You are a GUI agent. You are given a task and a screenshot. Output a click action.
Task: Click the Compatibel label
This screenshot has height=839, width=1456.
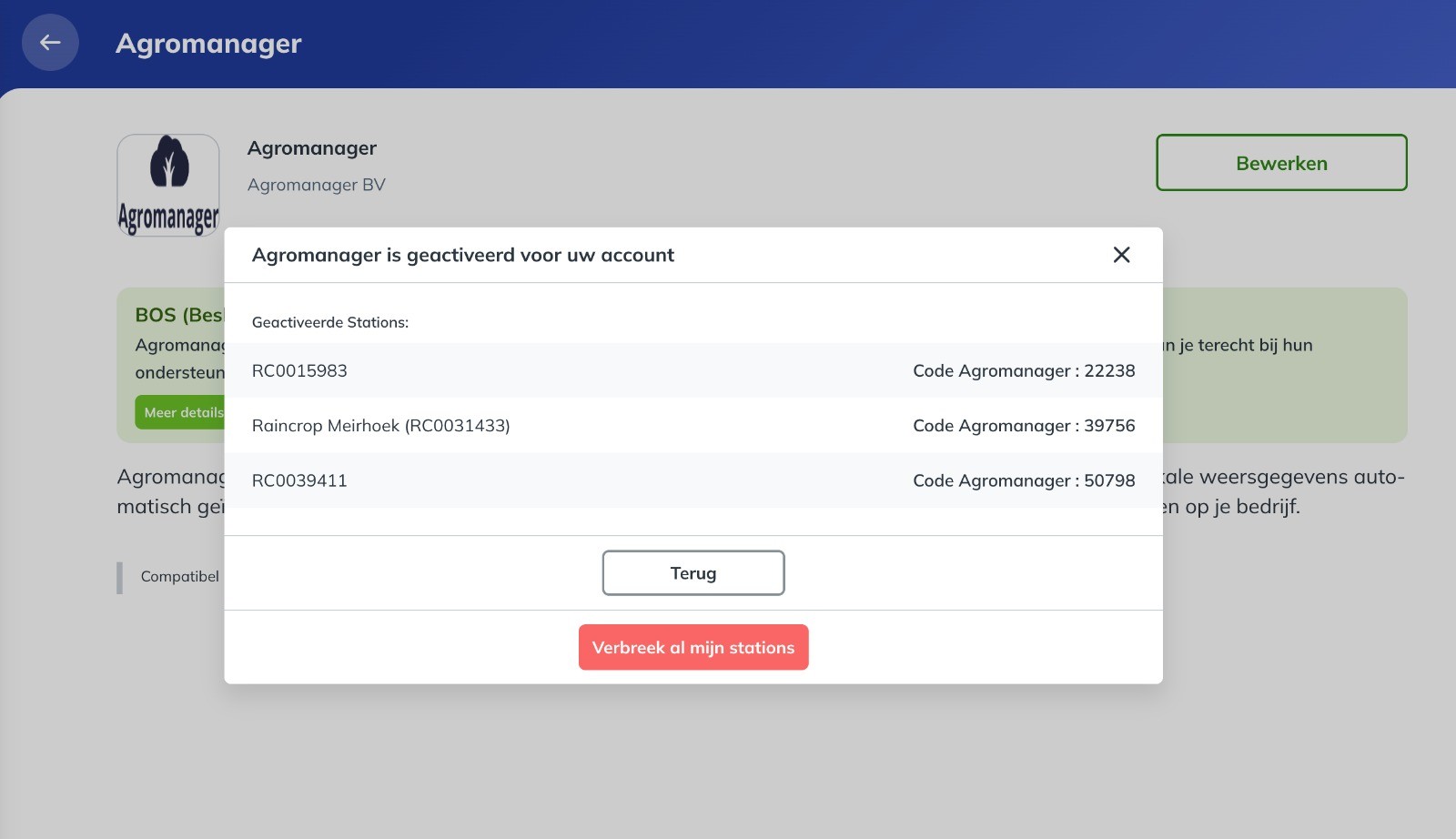[x=180, y=576]
